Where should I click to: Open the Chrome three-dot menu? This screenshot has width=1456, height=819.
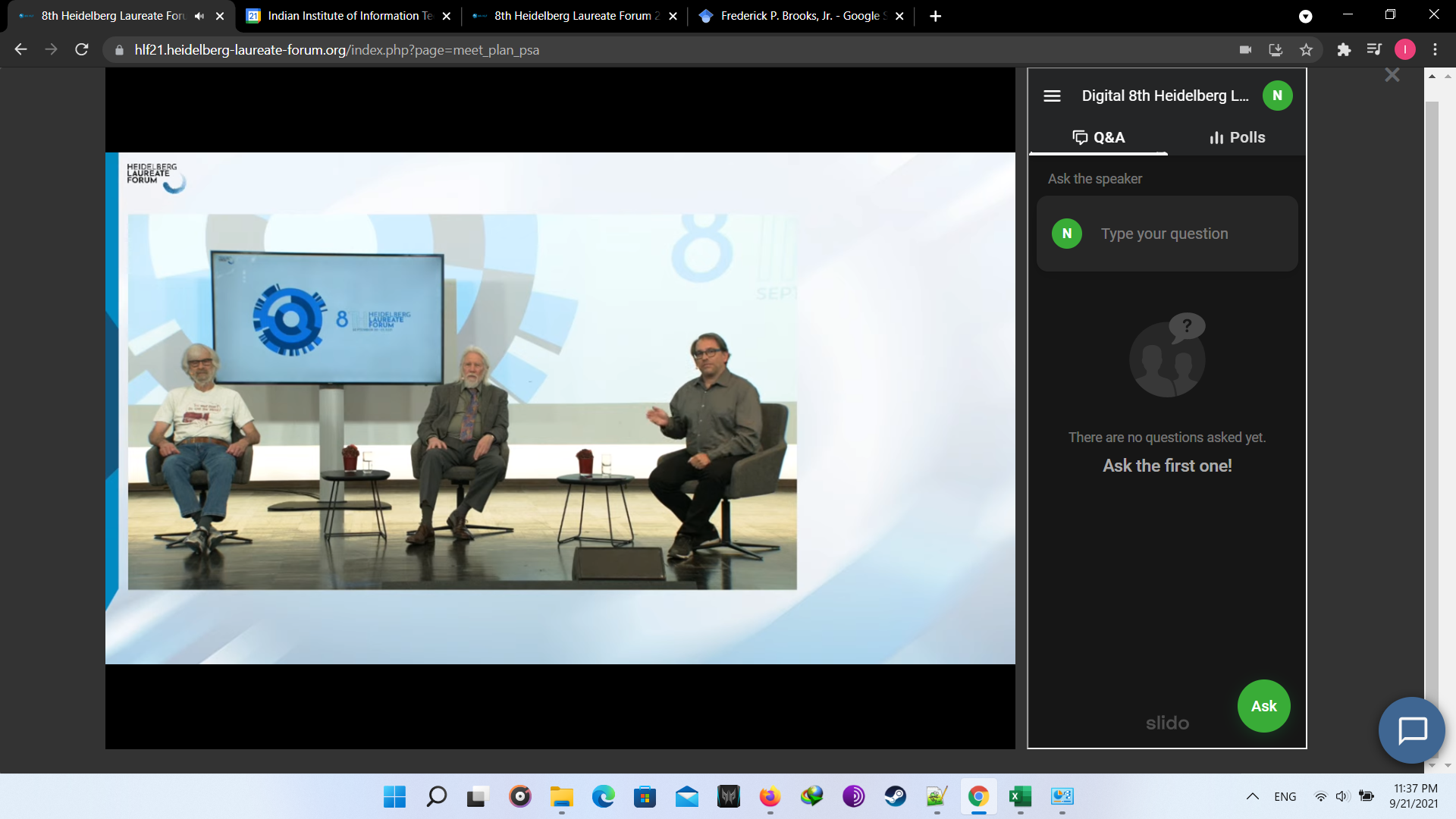tap(1435, 50)
